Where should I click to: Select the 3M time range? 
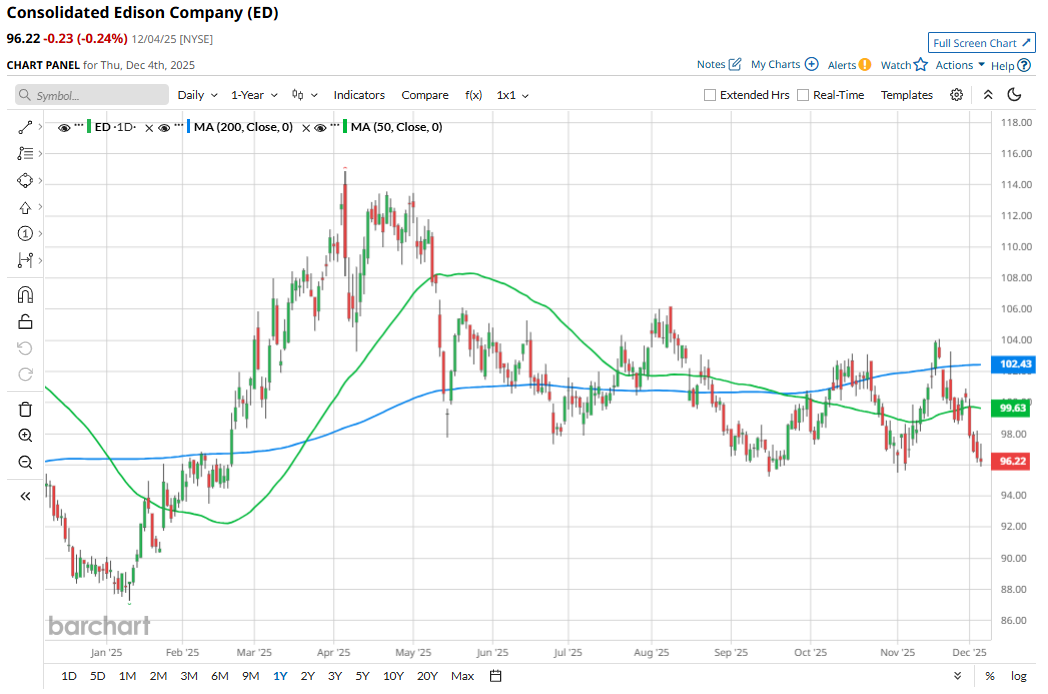tap(189, 676)
